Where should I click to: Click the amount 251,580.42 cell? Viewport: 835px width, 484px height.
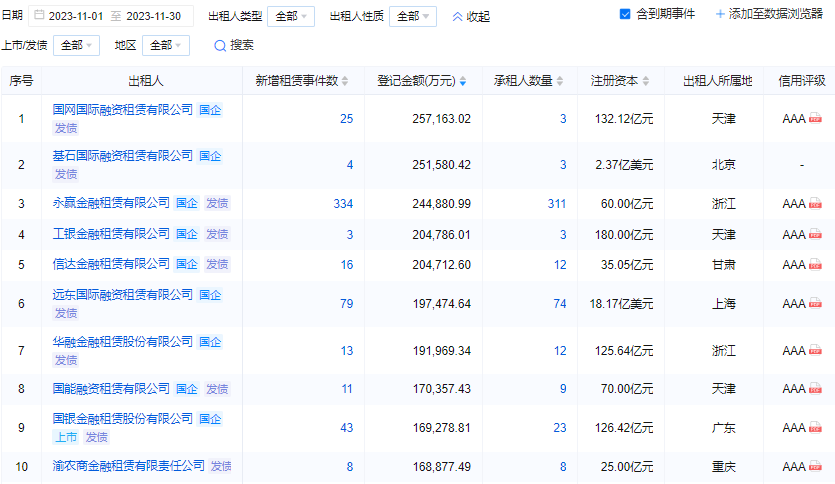[x=441, y=165]
